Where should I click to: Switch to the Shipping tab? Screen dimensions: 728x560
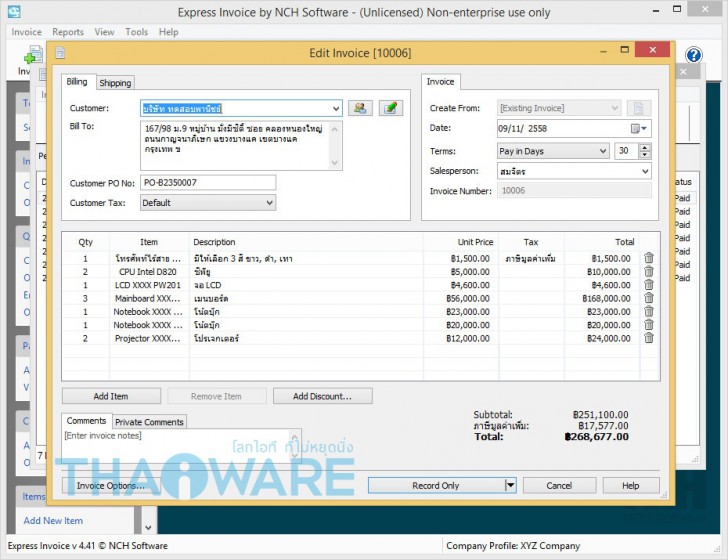[x=115, y=83]
